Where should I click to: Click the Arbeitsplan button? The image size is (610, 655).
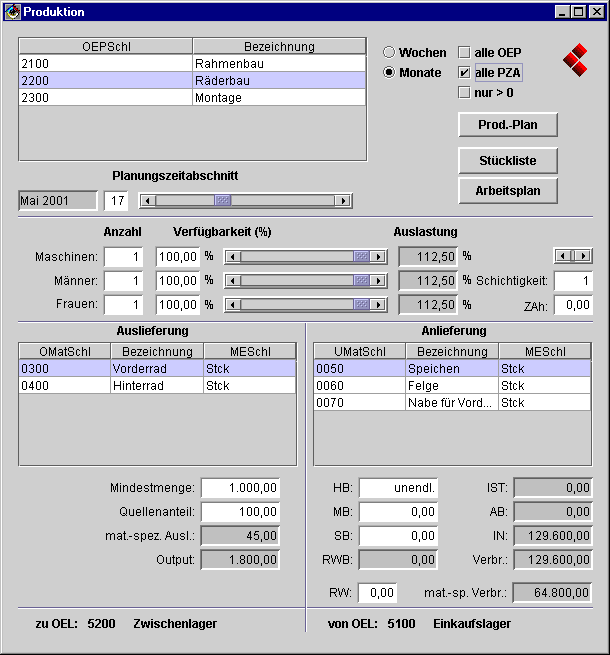click(x=508, y=190)
